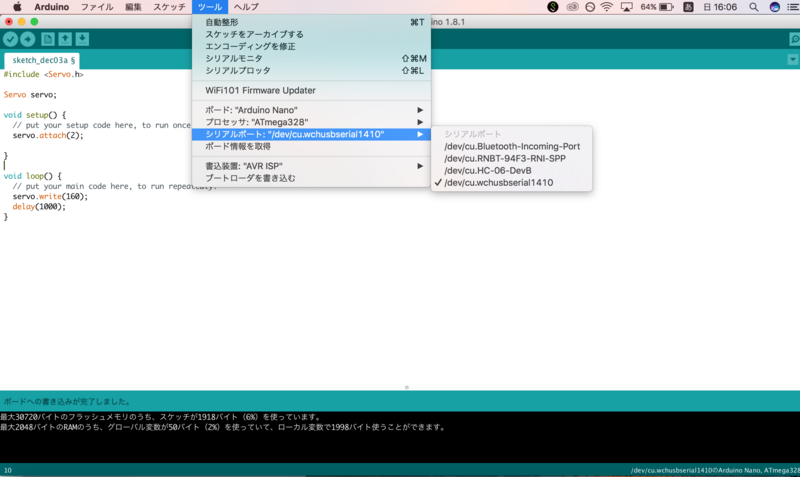Screen dimensions: 800x477
Task: Click the editor/console divider handle dot
Action: pyautogui.click(x=407, y=387)
